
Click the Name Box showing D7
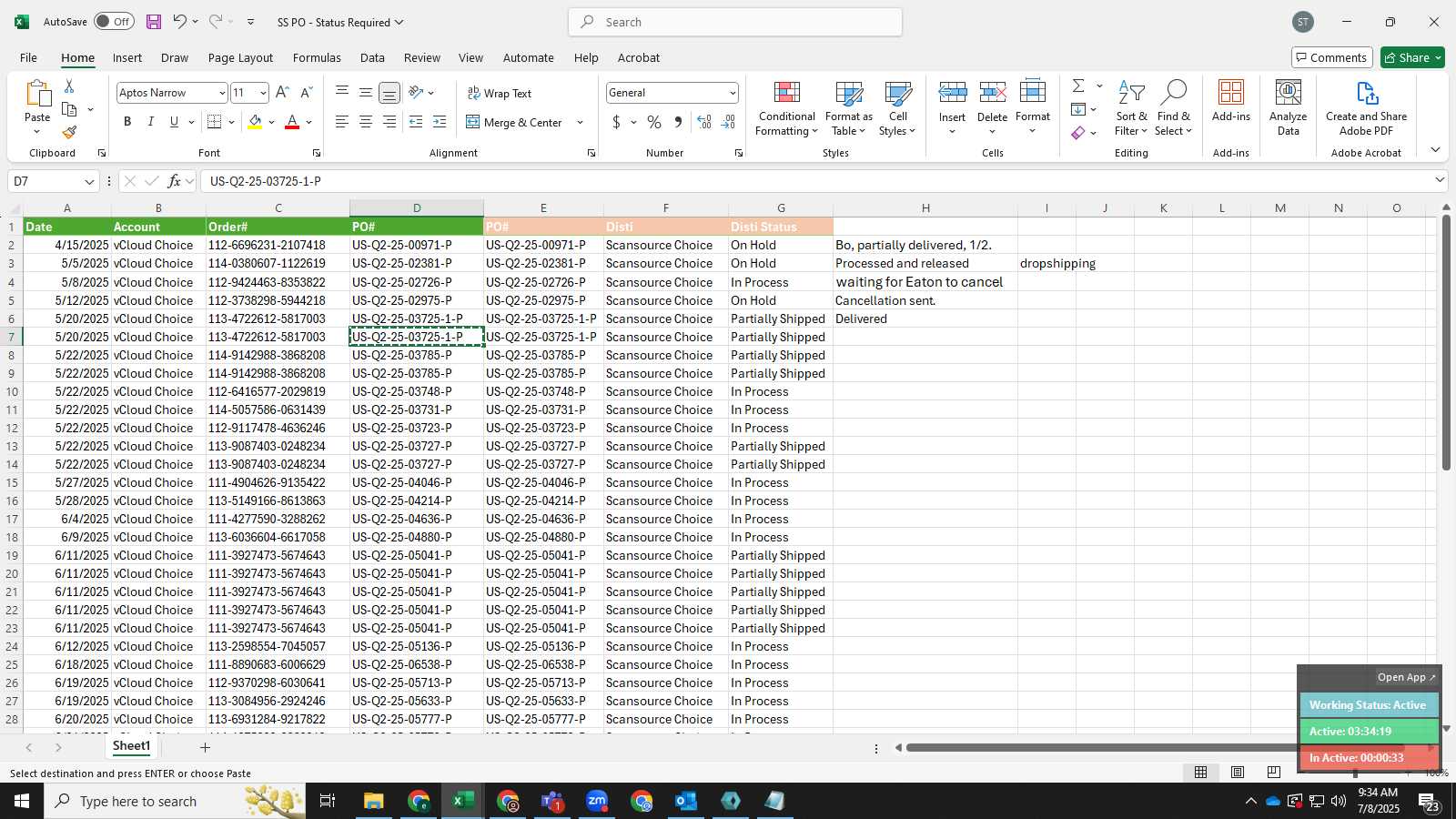point(53,181)
